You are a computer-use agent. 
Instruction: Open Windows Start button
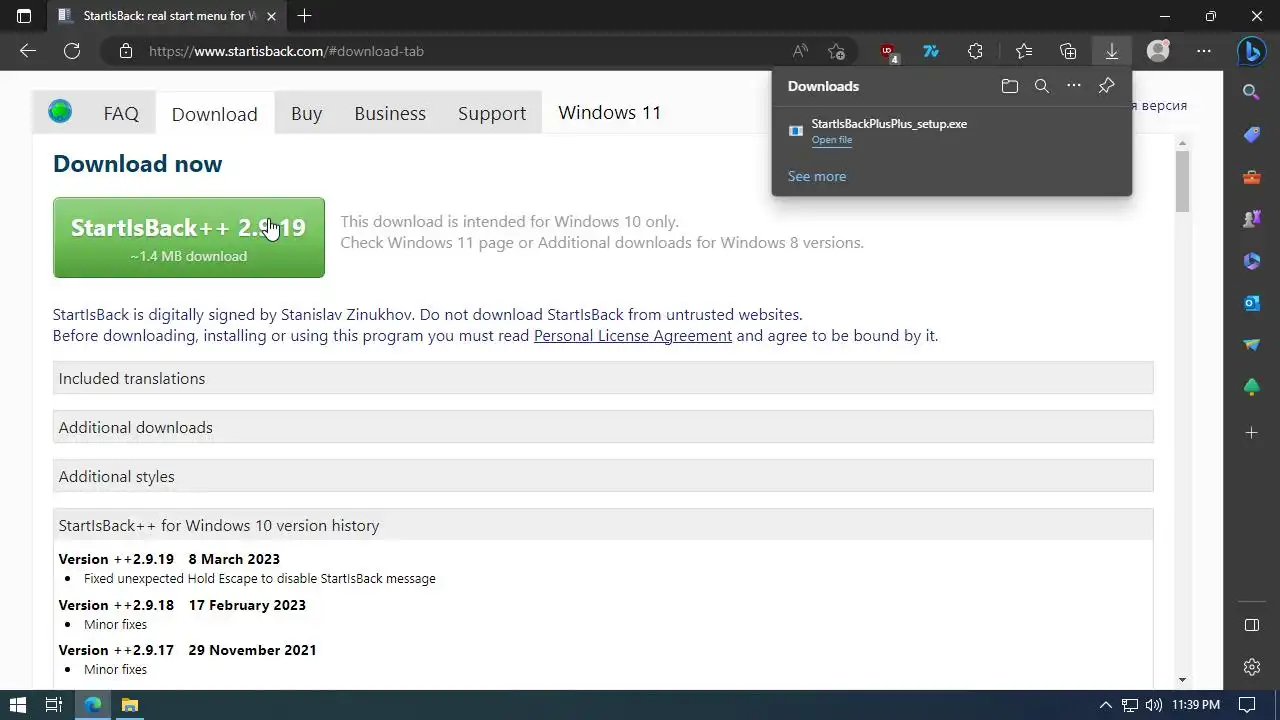tap(17, 705)
